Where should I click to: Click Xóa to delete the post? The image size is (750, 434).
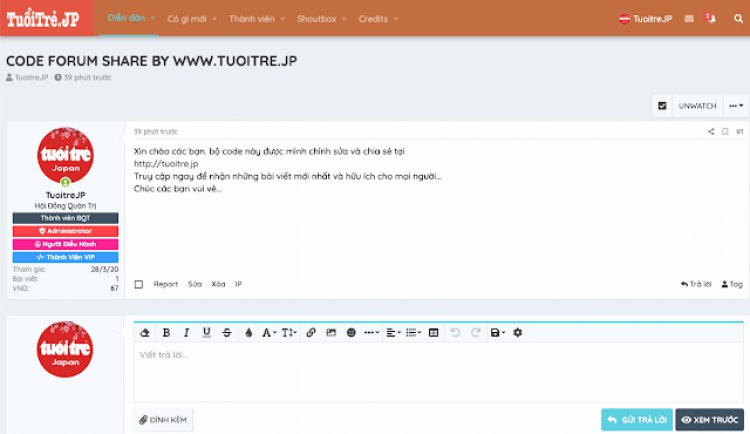pos(218,284)
